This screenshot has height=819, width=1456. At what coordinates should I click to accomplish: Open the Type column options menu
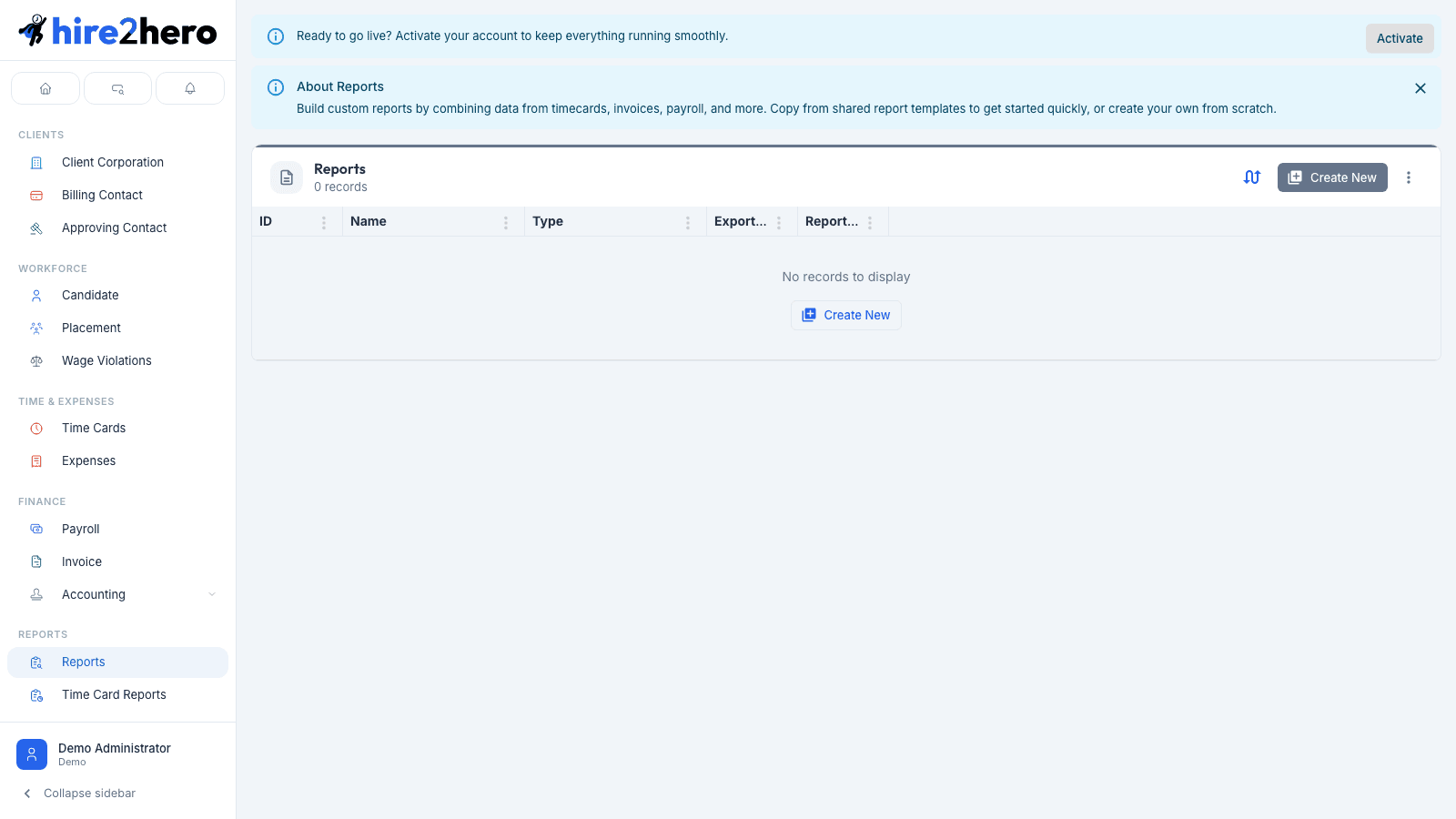point(688,222)
